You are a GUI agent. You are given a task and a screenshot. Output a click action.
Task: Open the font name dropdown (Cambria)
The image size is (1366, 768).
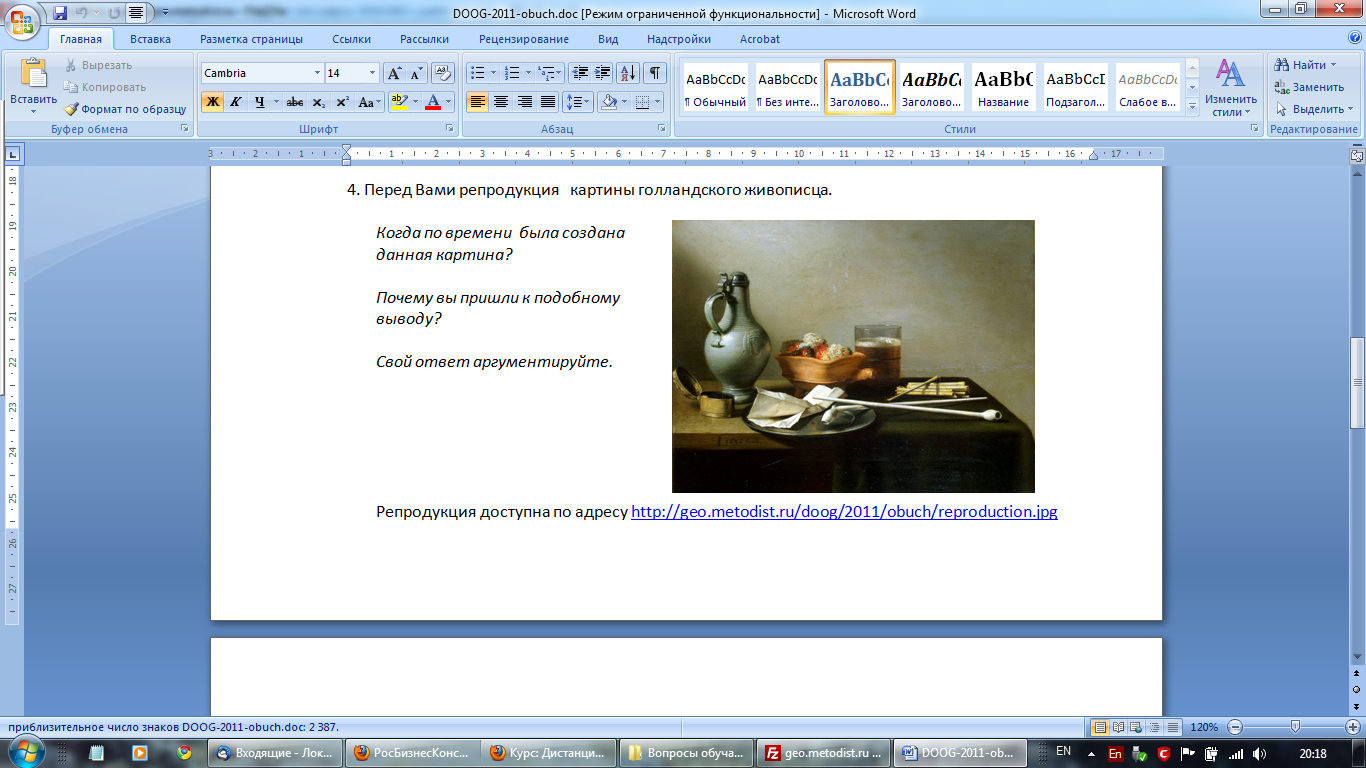coord(317,73)
